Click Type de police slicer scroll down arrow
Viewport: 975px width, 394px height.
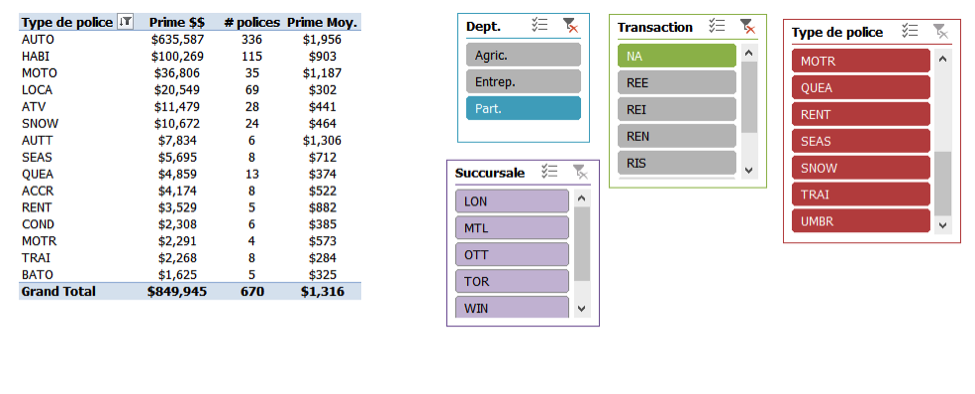pos(943,225)
